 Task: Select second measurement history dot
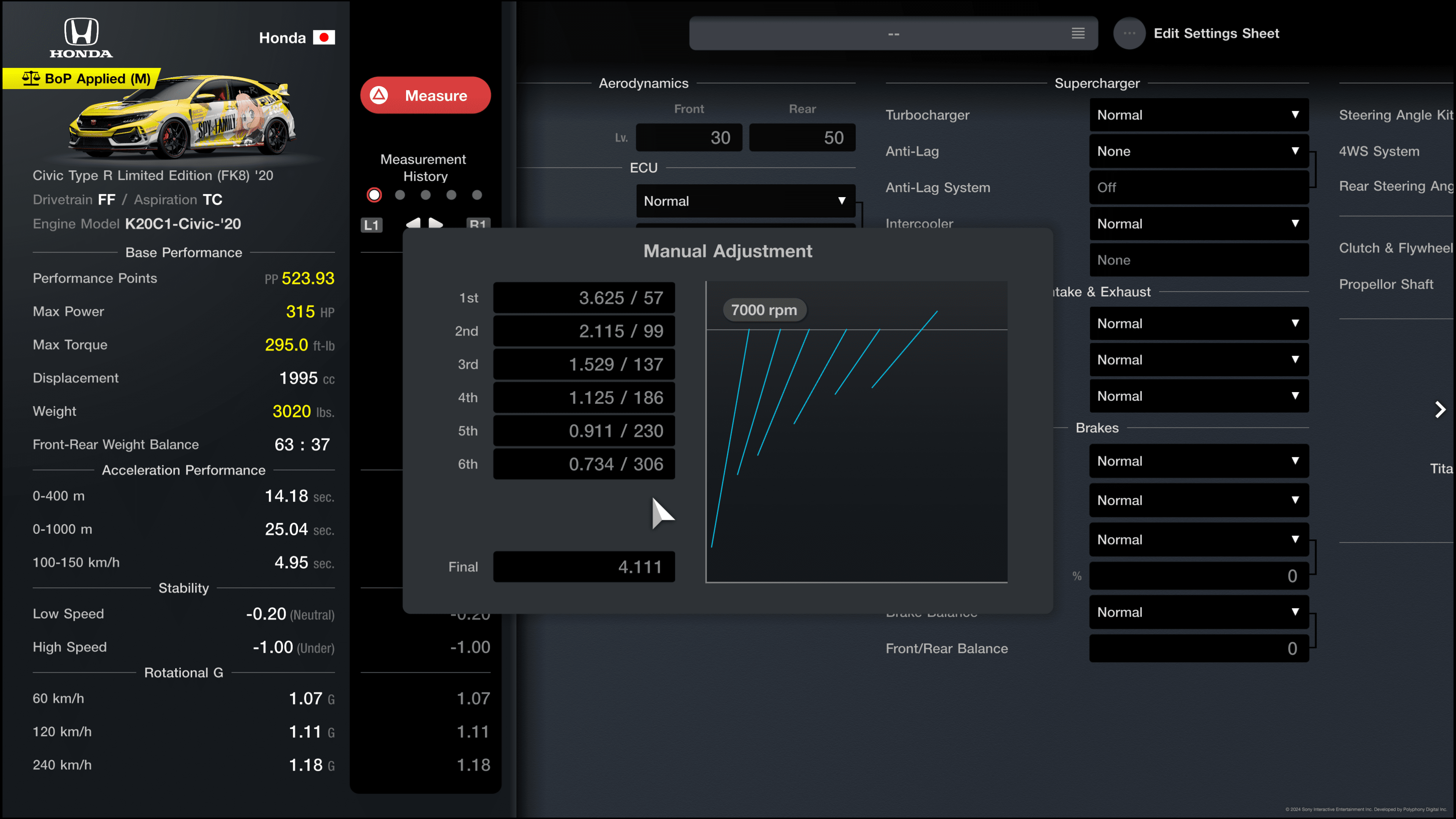point(400,195)
